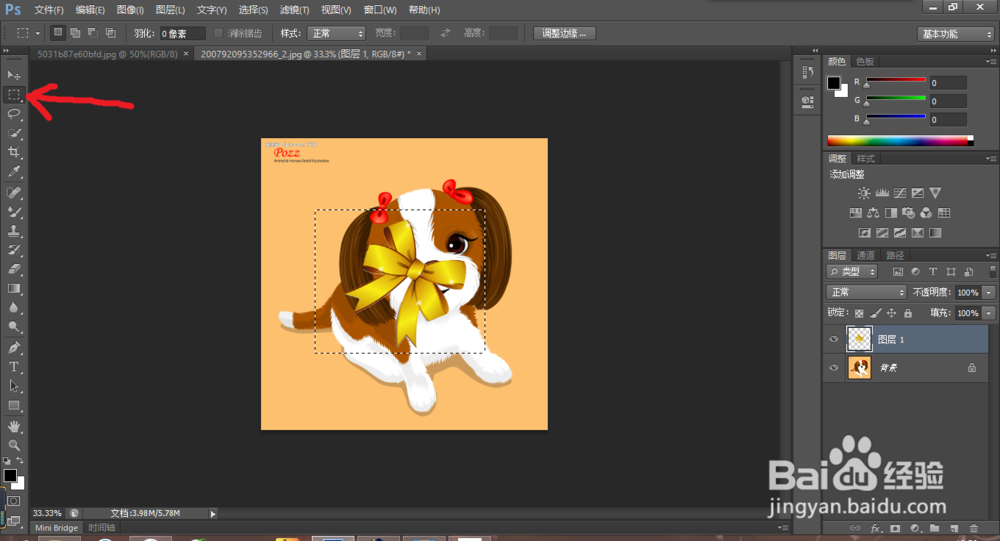Click the foreground color swatch in Color panel

pos(834,83)
